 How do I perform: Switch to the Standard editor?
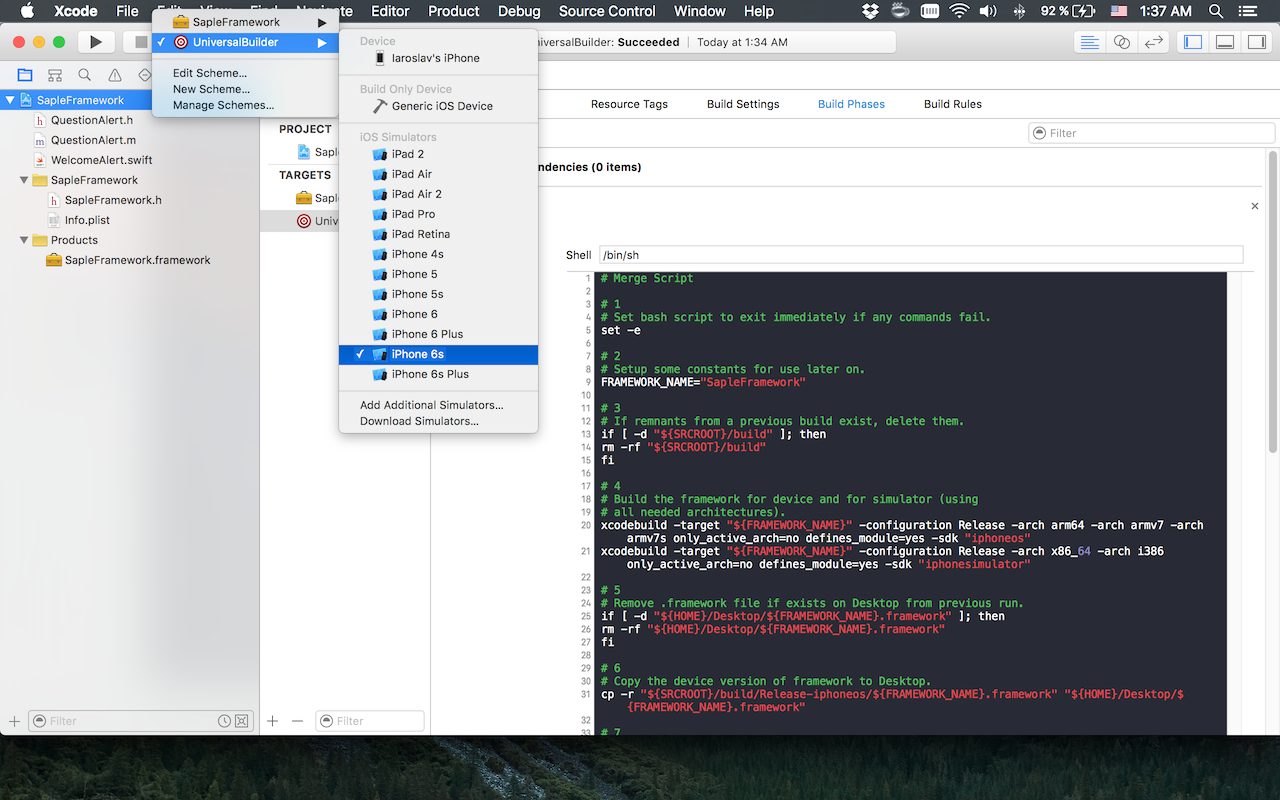coord(1089,42)
